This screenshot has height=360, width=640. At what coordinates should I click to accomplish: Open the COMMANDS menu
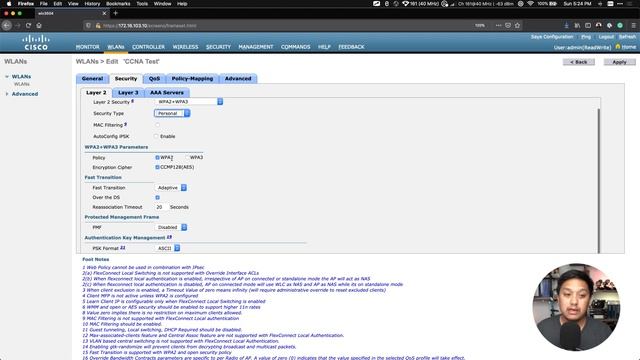click(x=296, y=47)
